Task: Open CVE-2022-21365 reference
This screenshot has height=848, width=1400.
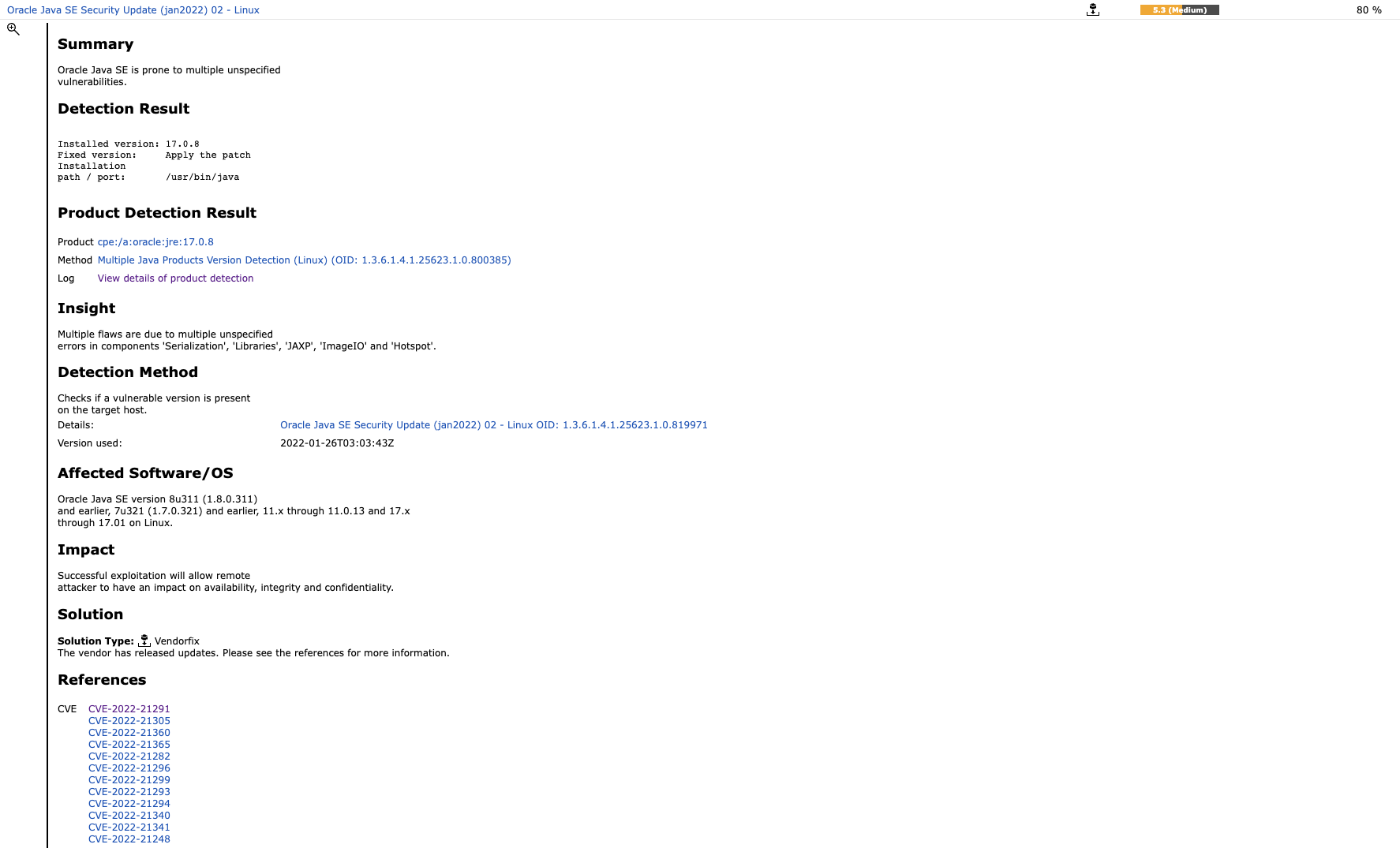Action: [x=129, y=745]
